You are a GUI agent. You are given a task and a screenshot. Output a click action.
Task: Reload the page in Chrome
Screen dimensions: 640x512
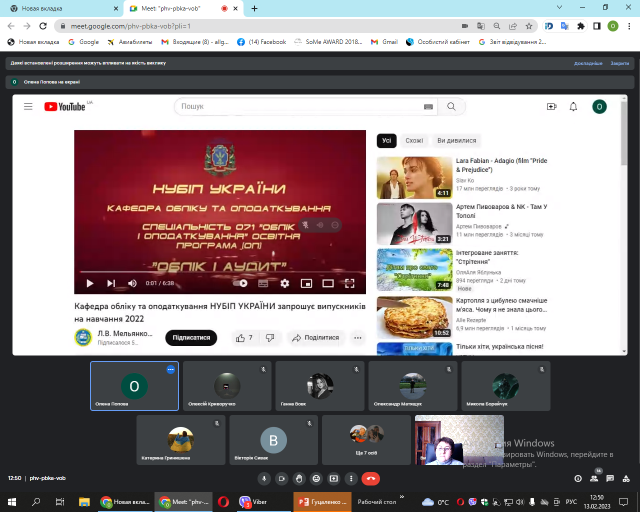click(x=43, y=26)
